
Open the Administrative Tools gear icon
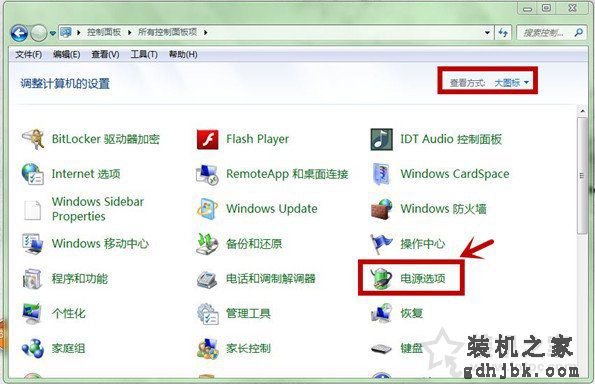point(207,313)
